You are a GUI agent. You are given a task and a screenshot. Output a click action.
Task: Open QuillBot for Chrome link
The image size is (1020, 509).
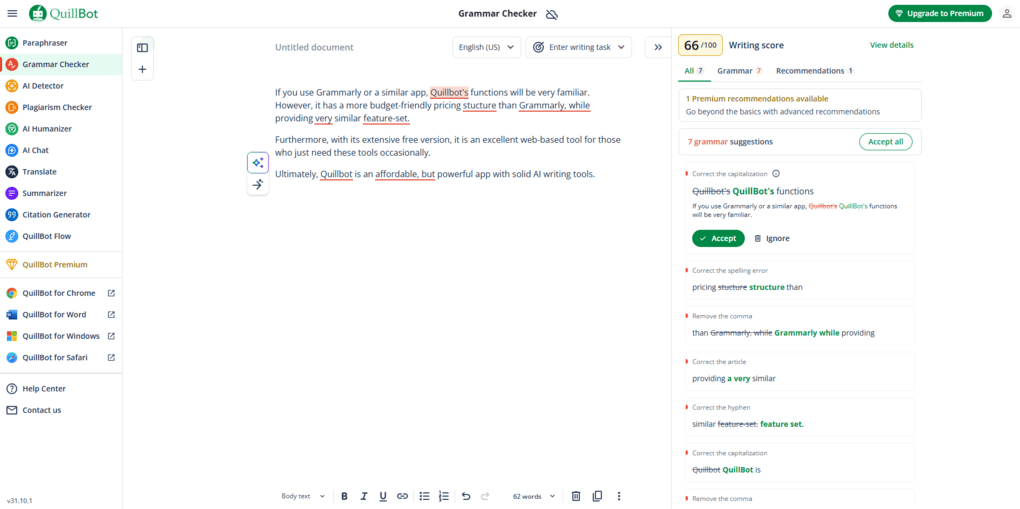click(x=61, y=293)
